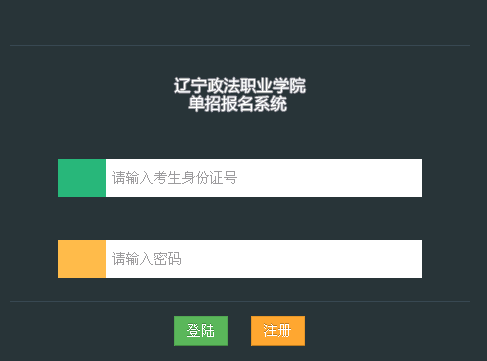Click the horizontal divider above the buttons
The width and height of the screenshot is (487, 361).
pyautogui.click(x=240, y=301)
